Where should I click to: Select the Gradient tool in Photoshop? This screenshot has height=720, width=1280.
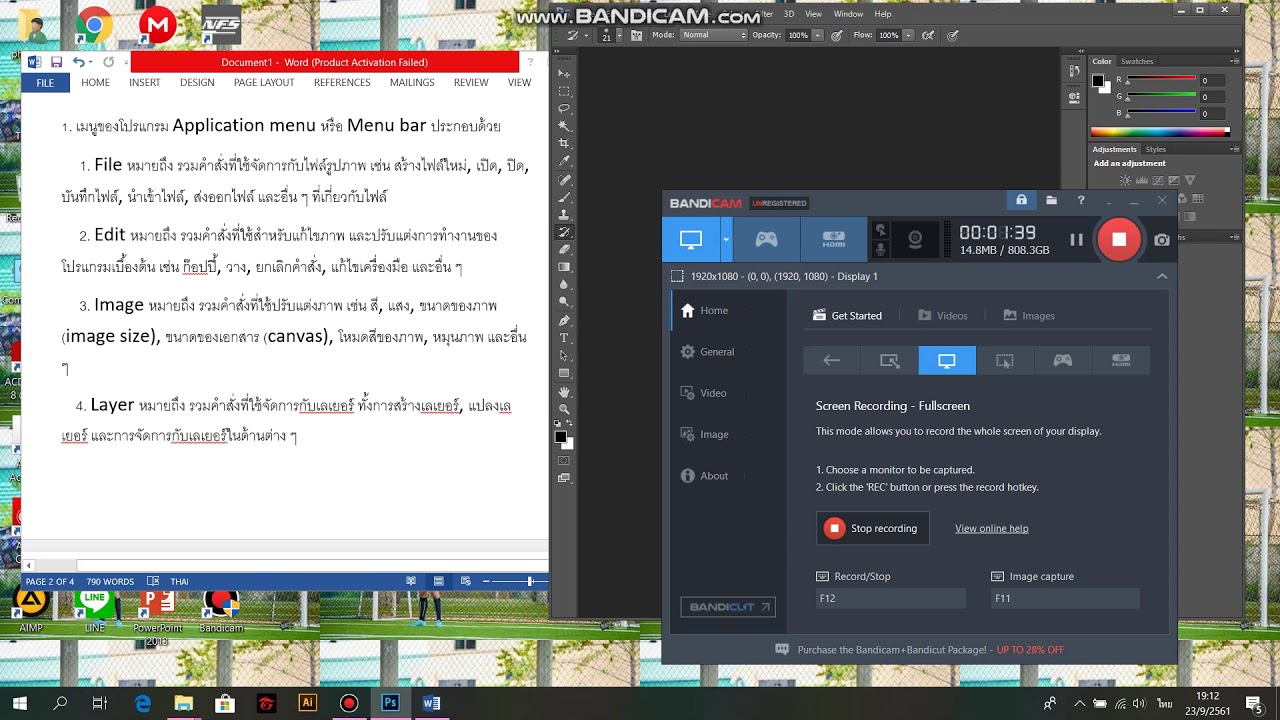[564, 267]
